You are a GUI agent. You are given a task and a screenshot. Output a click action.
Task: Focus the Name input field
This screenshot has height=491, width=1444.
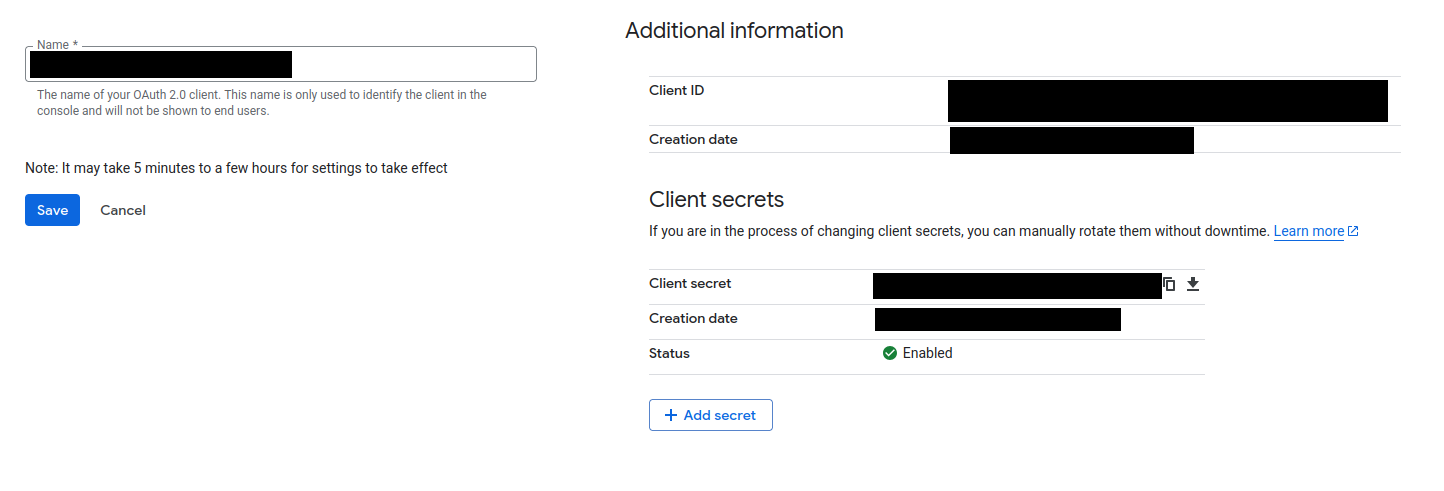point(281,64)
